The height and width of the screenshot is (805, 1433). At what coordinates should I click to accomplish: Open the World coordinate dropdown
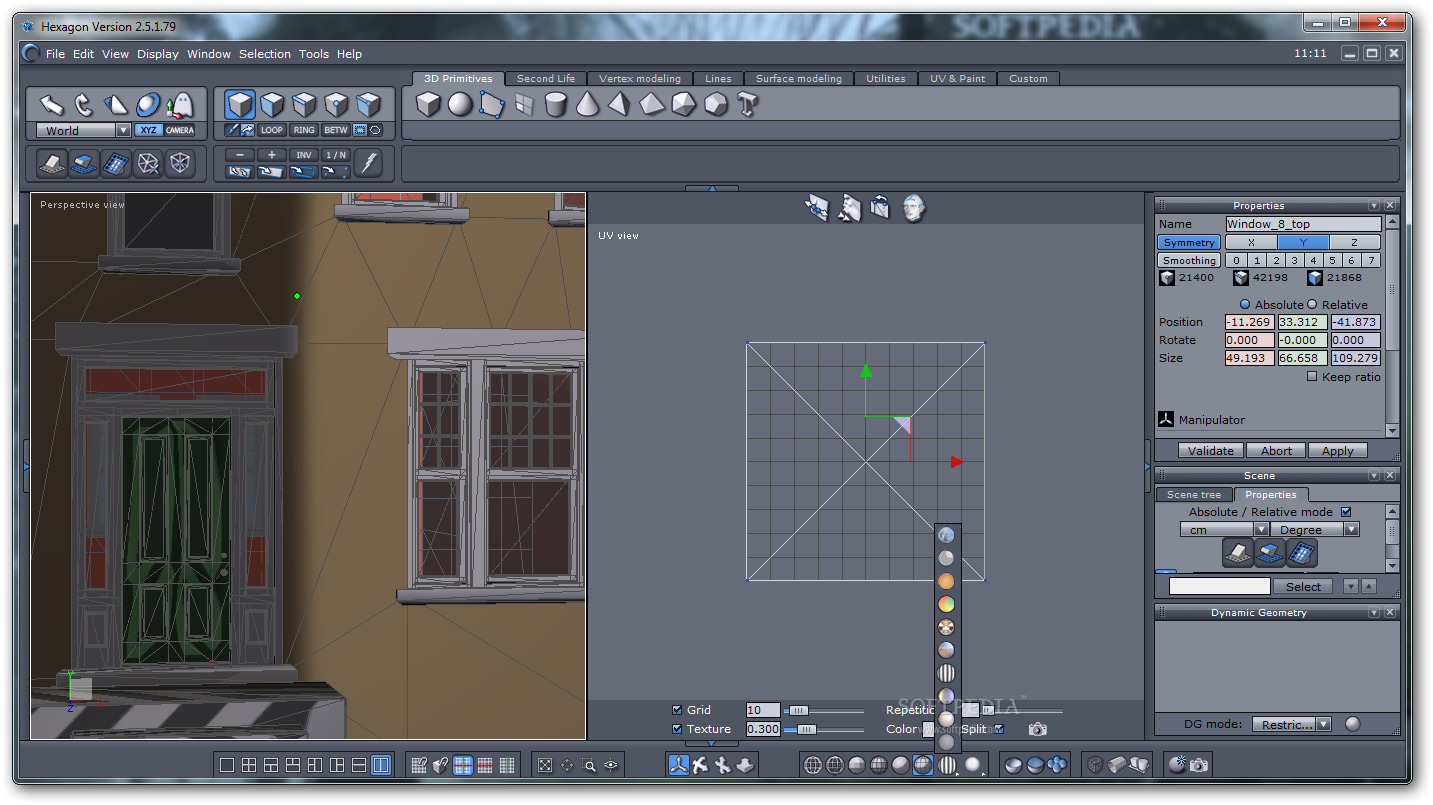point(123,130)
